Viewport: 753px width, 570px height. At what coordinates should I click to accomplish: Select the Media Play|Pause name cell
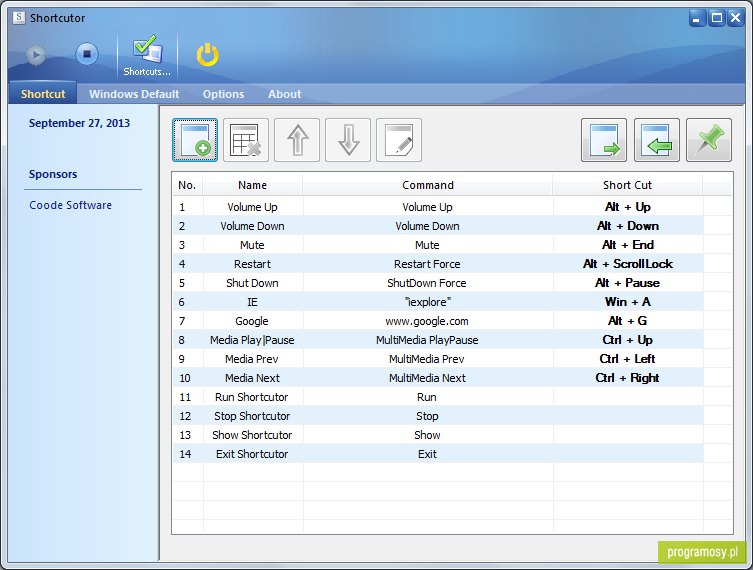coord(253,340)
